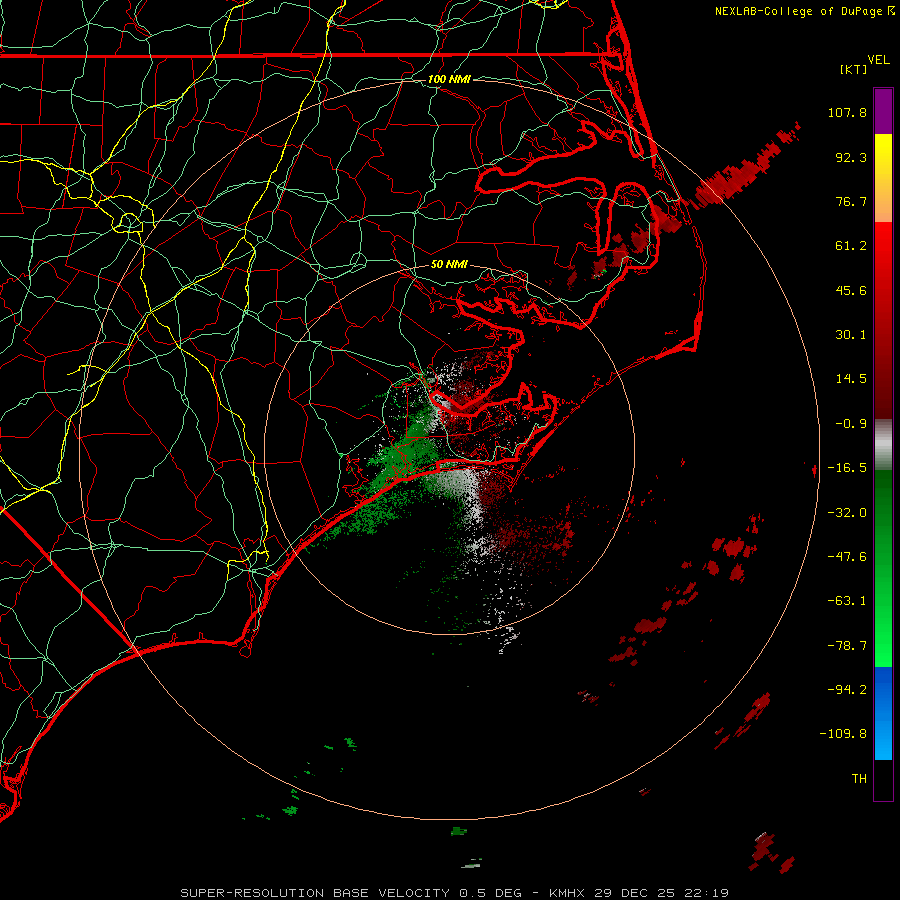Select the -63.1 scale value

pos(847,601)
